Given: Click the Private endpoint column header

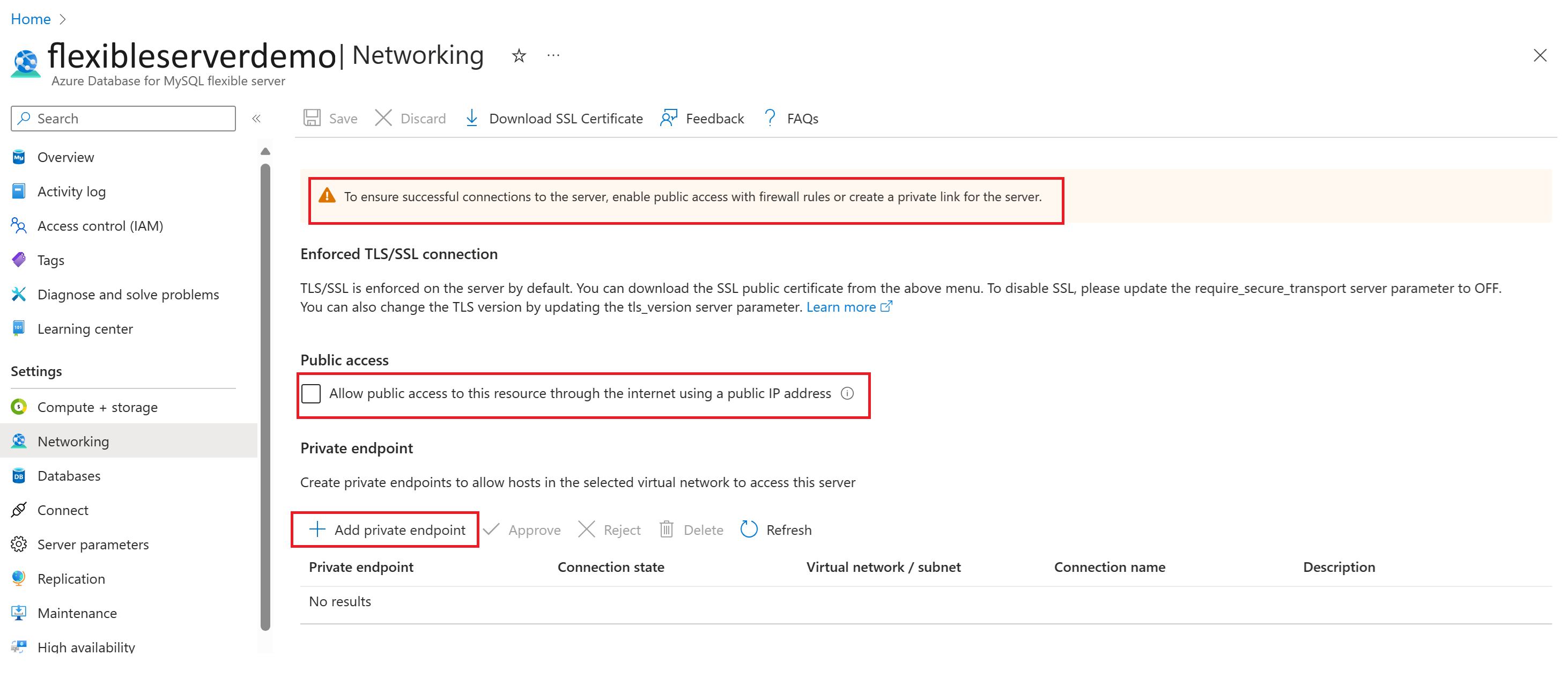Looking at the screenshot, I should coord(361,567).
